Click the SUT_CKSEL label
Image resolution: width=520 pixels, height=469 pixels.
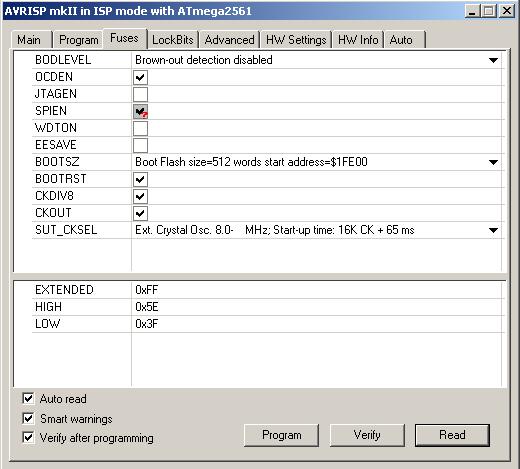(66, 230)
